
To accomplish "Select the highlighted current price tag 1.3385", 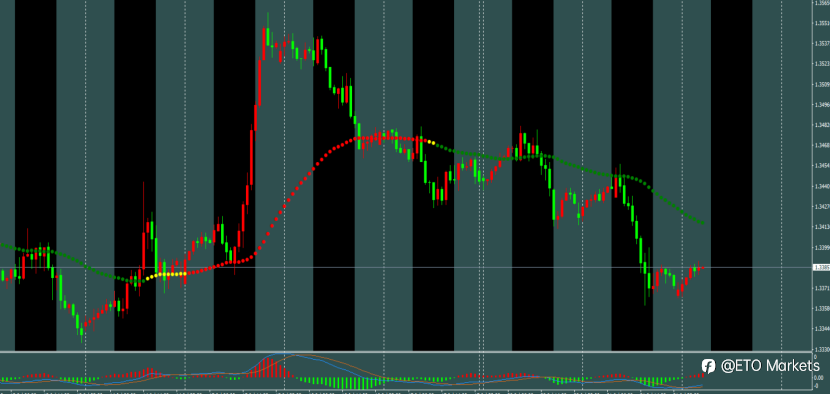I will (x=822, y=268).
